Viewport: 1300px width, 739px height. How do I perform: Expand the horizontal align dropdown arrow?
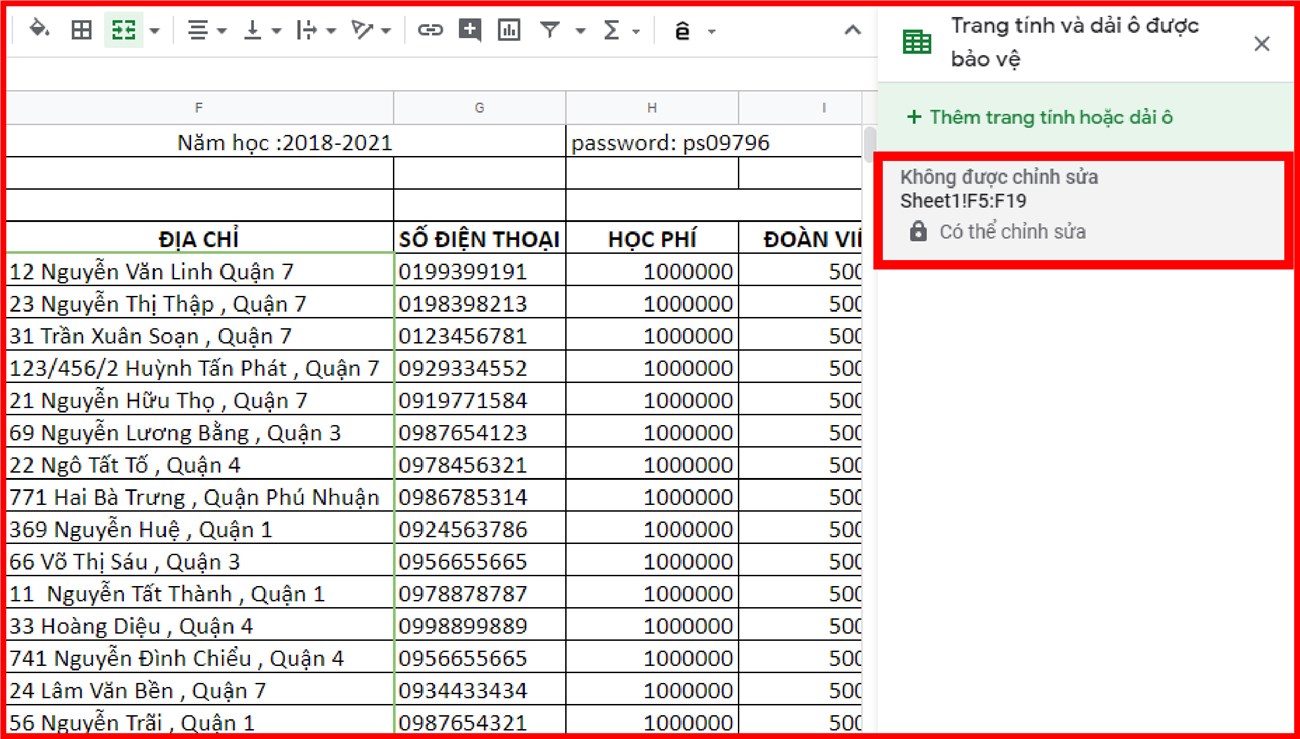222,31
